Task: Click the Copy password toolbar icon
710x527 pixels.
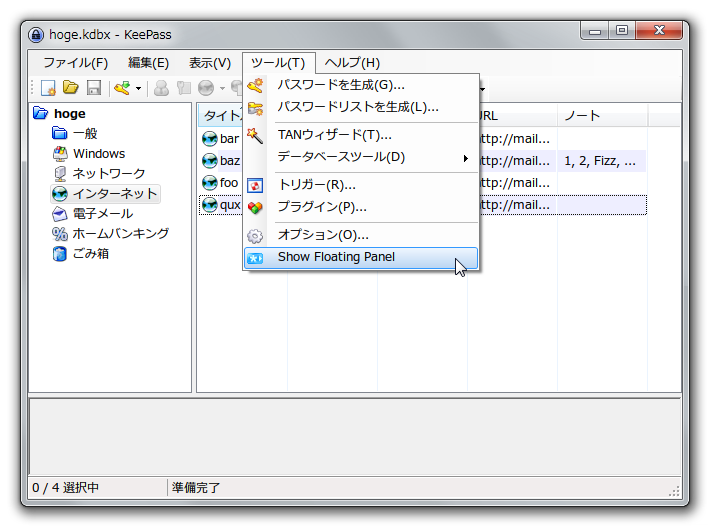Action: tap(183, 87)
